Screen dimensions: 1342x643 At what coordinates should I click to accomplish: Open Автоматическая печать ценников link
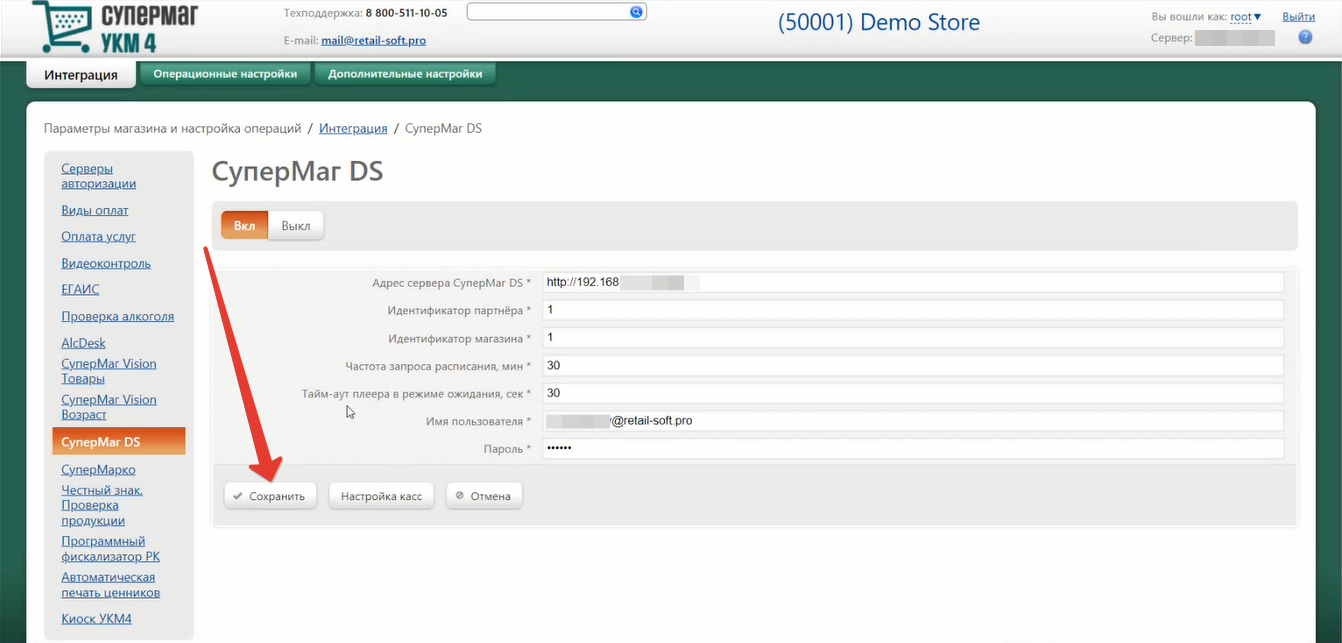coord(111,585)
